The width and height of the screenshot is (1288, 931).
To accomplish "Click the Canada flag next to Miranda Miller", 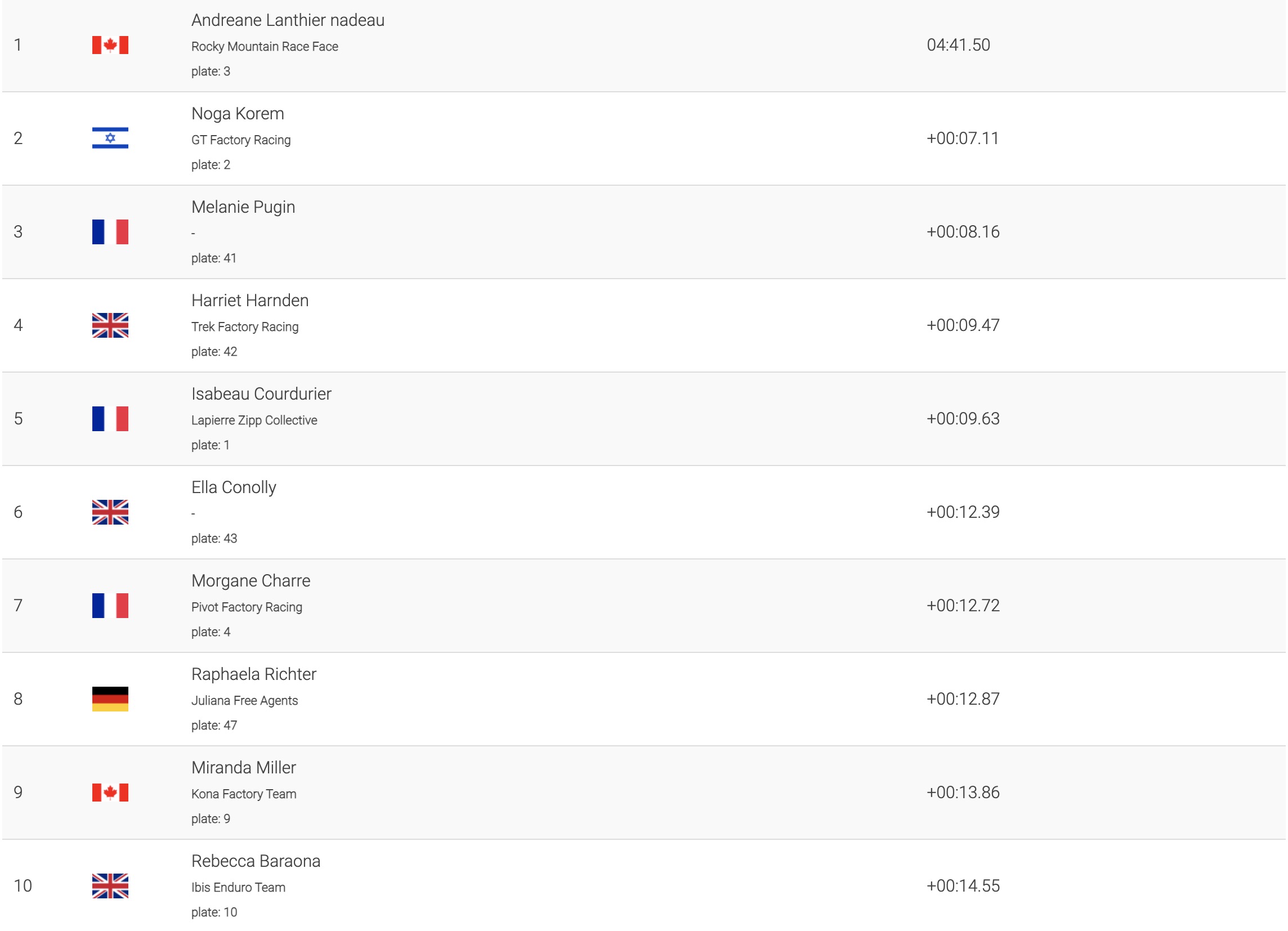I will tap(110, 792).
